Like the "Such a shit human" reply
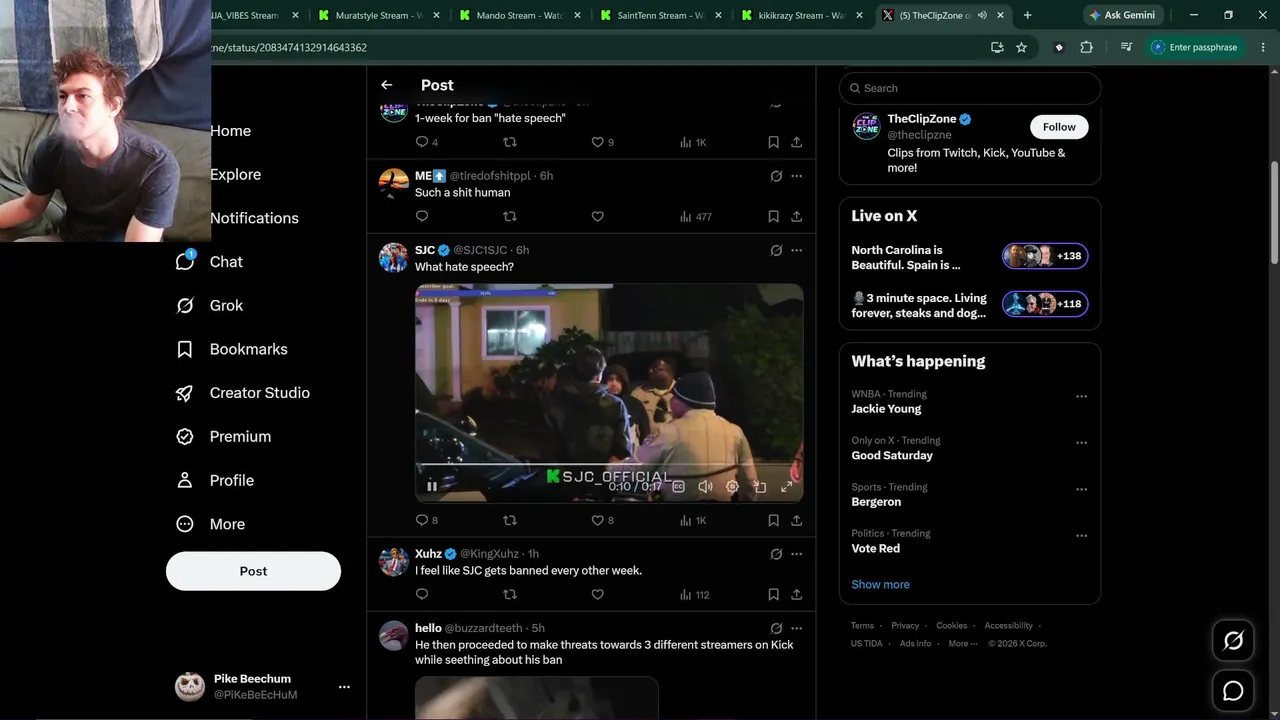 coord(598,216)
